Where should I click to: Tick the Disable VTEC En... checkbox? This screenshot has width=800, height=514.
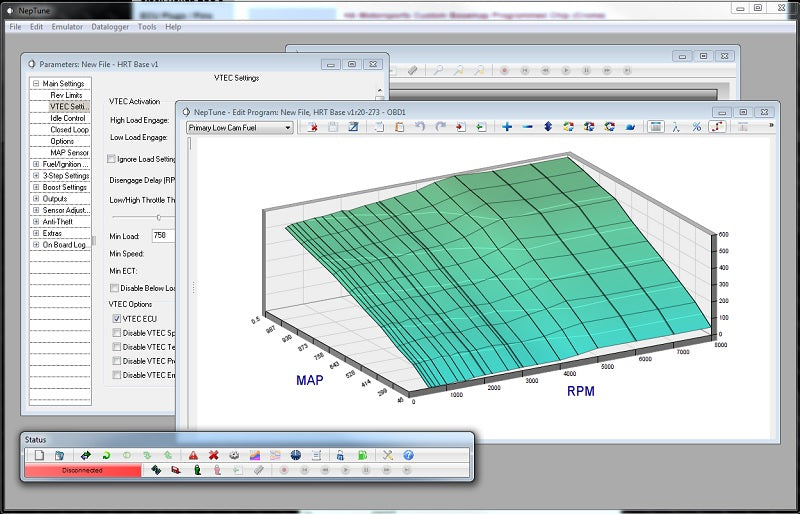[x=116, y=375]
